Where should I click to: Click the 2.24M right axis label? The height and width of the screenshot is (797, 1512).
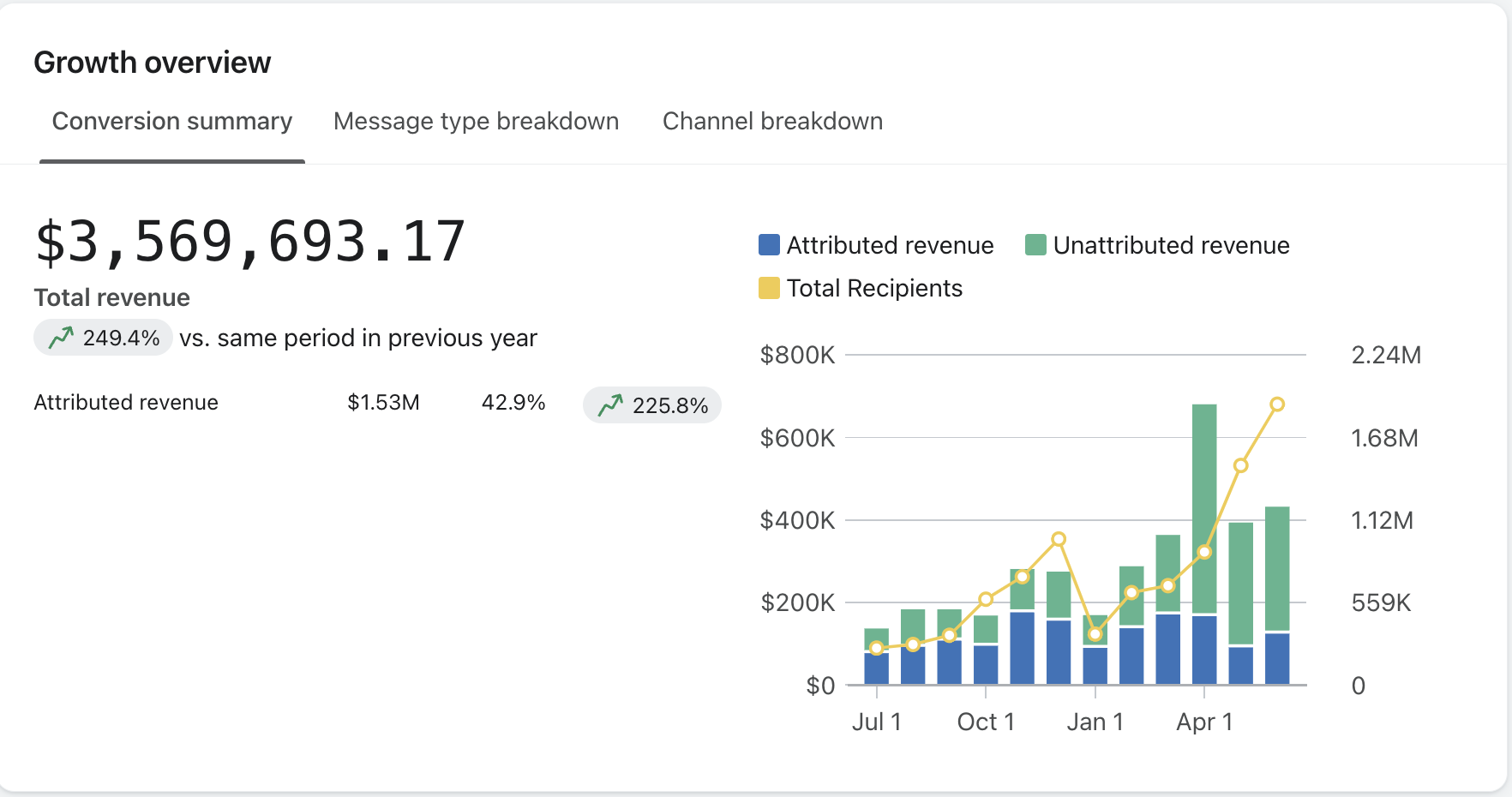pos(1386,355)
